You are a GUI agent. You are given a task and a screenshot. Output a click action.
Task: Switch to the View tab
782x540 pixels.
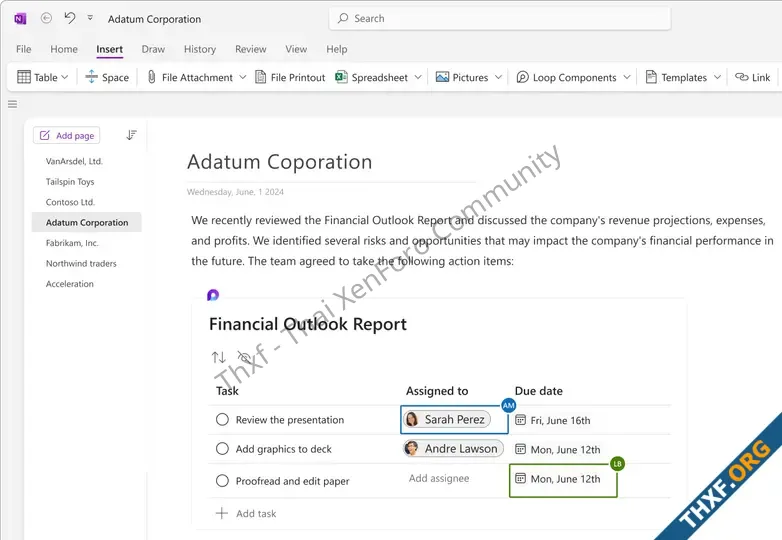(296, 49)
